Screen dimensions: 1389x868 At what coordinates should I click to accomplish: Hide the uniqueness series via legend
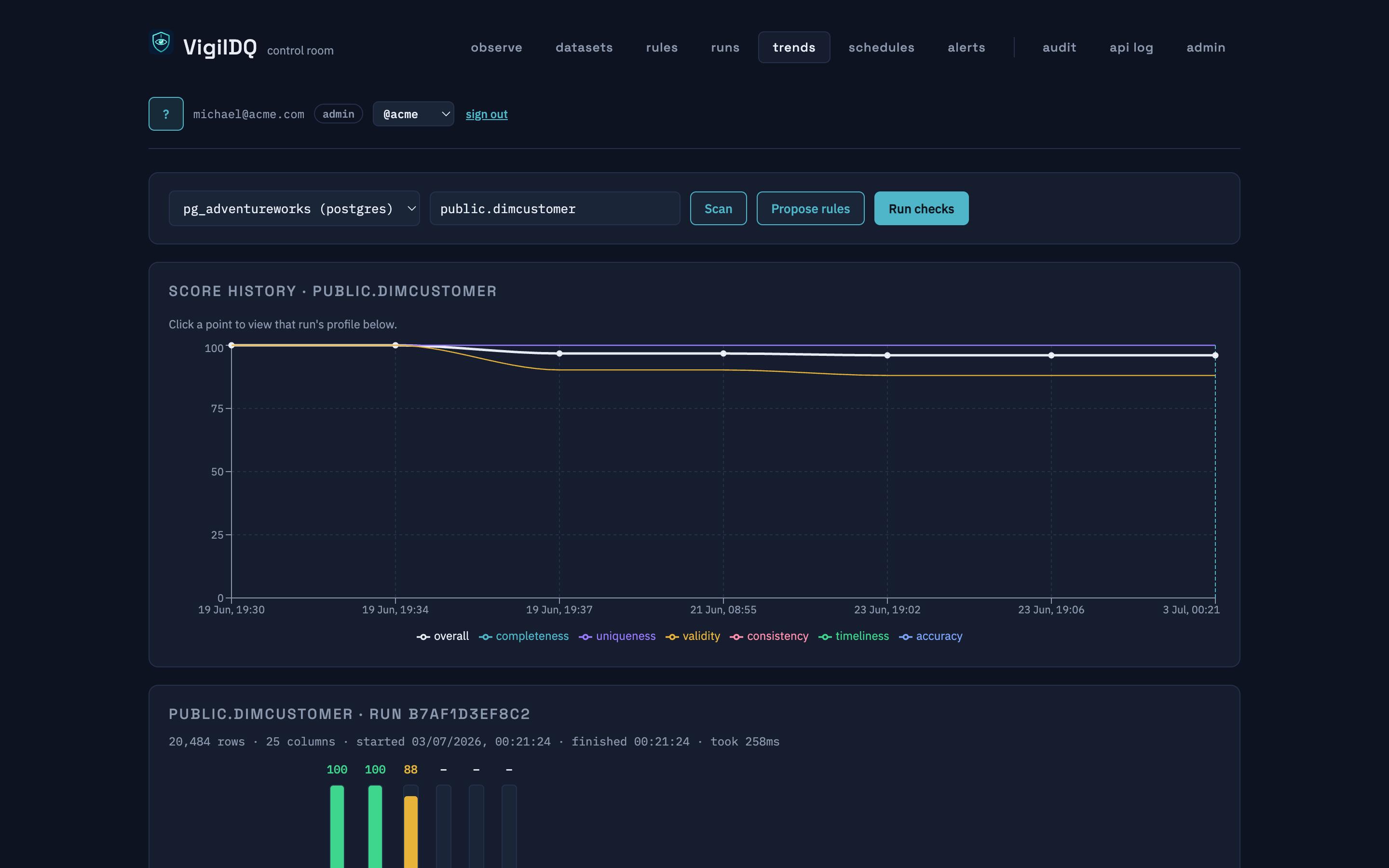pyautogui.click(x=617, y=636)
